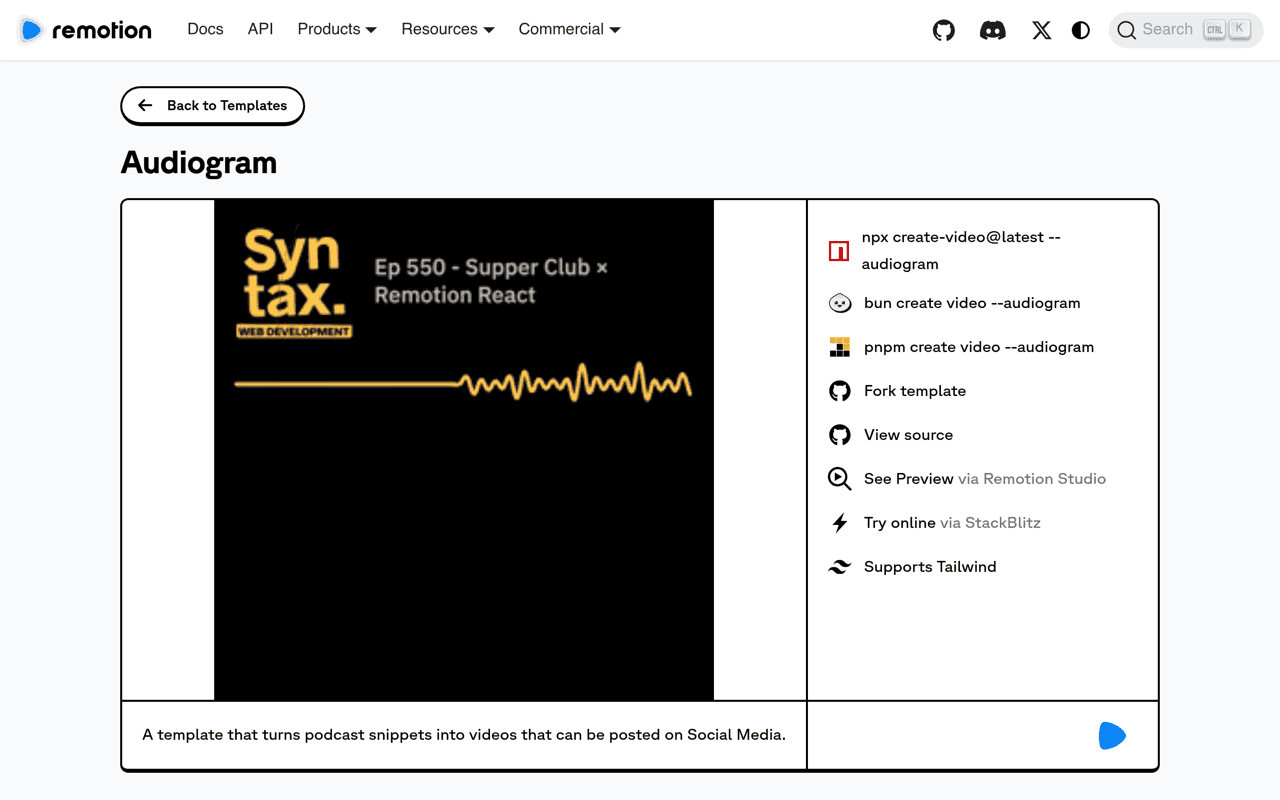Click the pnpm icon beside pnpm create video
The height and width of the screenshot is (800, 1280).
[x=840, y=347]
